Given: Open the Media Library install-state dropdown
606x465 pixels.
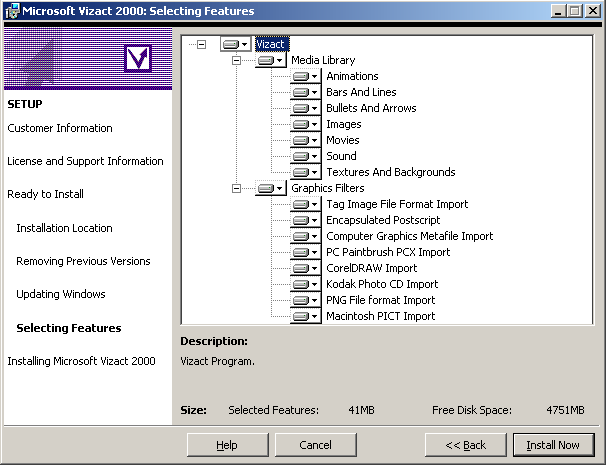Looking at the screenshot, I should tap(271, 60).
